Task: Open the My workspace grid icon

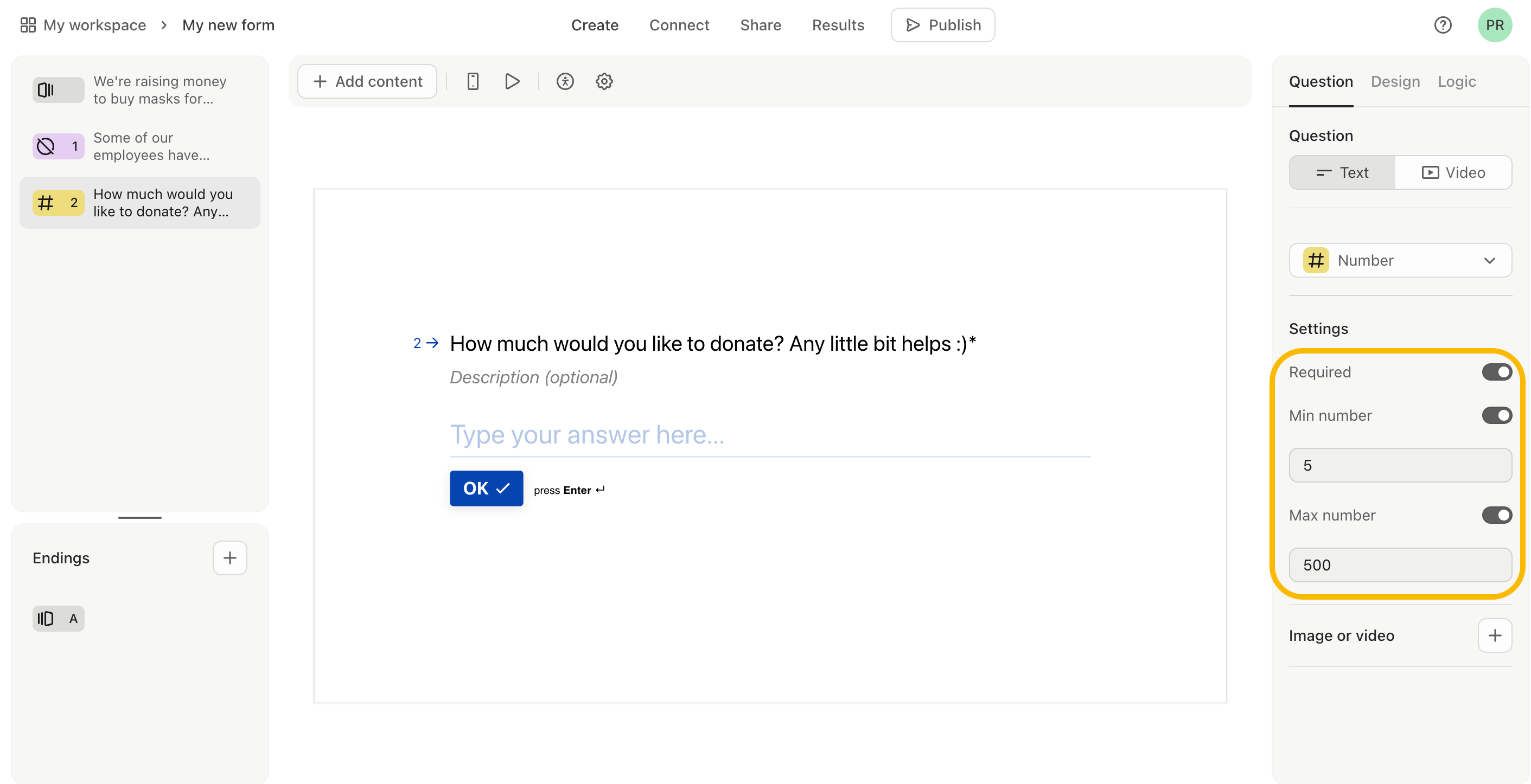Action: pos(28,25)
